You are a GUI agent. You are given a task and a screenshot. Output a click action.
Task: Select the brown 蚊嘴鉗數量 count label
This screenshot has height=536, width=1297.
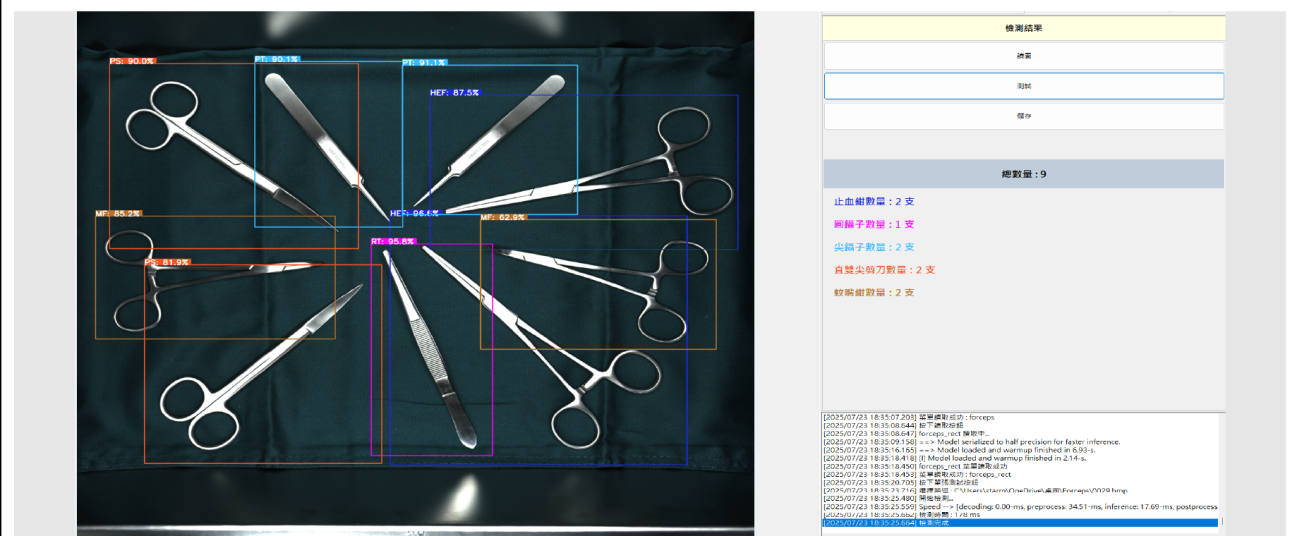(874, 293)
